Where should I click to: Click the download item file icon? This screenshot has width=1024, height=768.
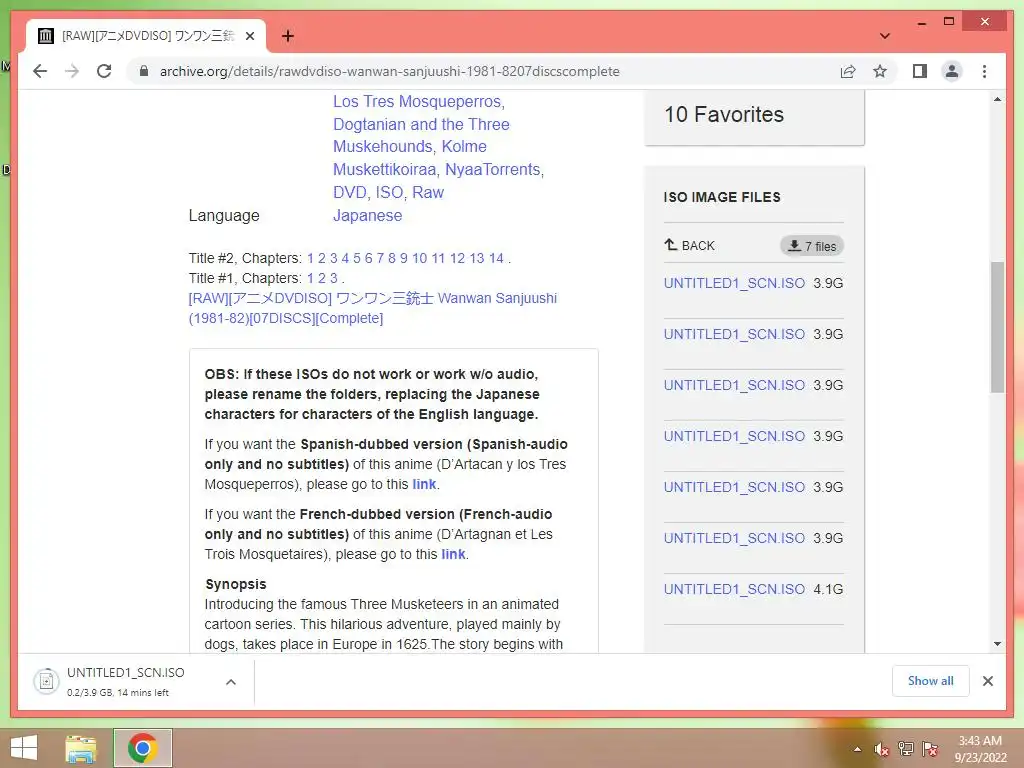click(46, 681)
